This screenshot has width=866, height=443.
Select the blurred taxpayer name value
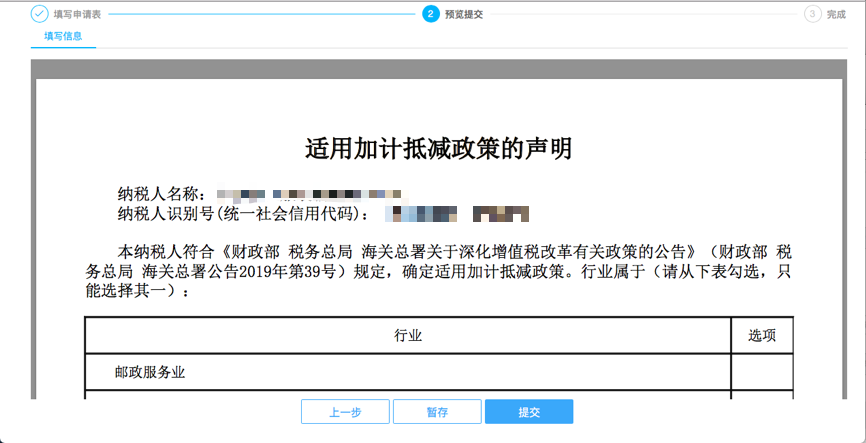pyautogui.click(x=308, y=192)
